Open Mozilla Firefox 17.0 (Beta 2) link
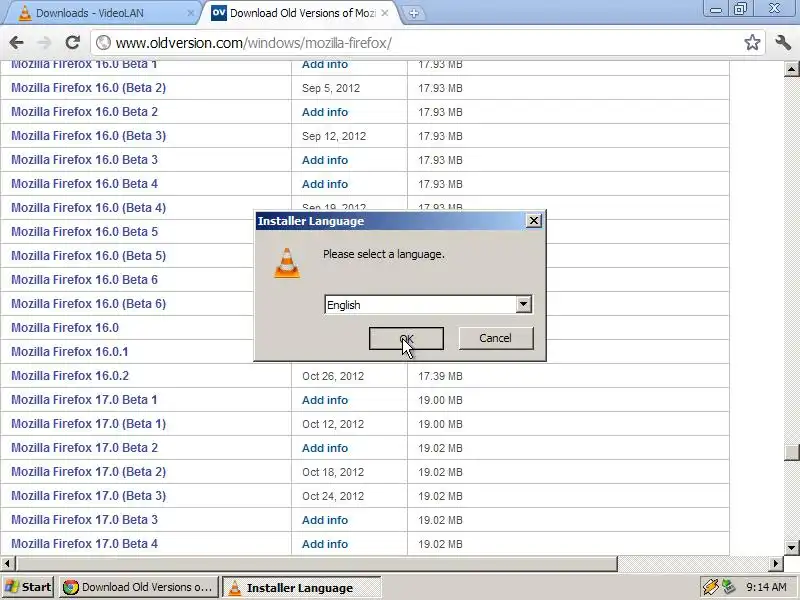Image resolution: width=800 pixels, height=600 pixels. click(88, 471)
